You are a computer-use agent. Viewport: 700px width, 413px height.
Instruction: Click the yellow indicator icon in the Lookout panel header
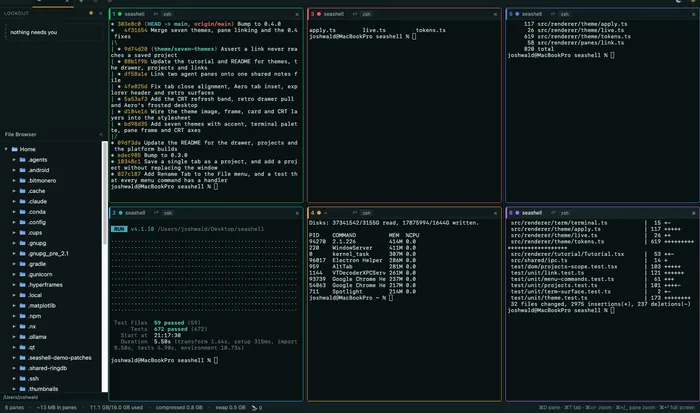91,13
